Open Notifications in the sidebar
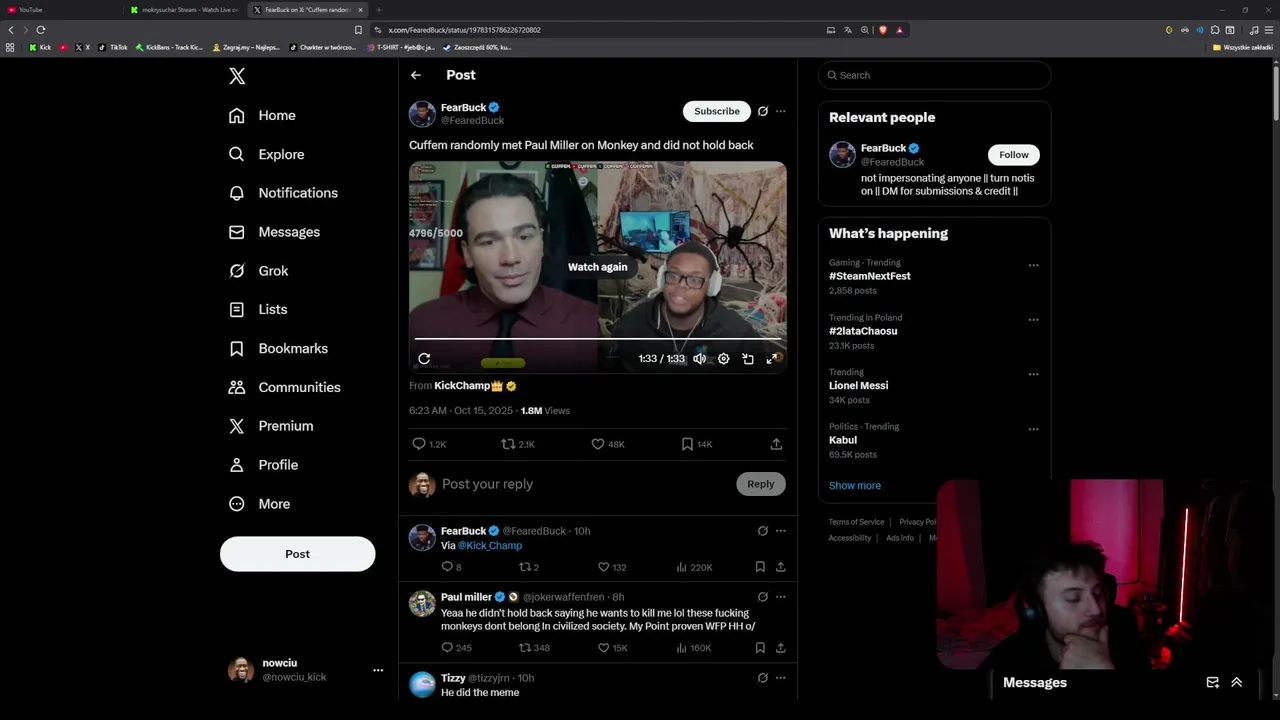Viewport: 1280px width, 720px height. point(283,193)
